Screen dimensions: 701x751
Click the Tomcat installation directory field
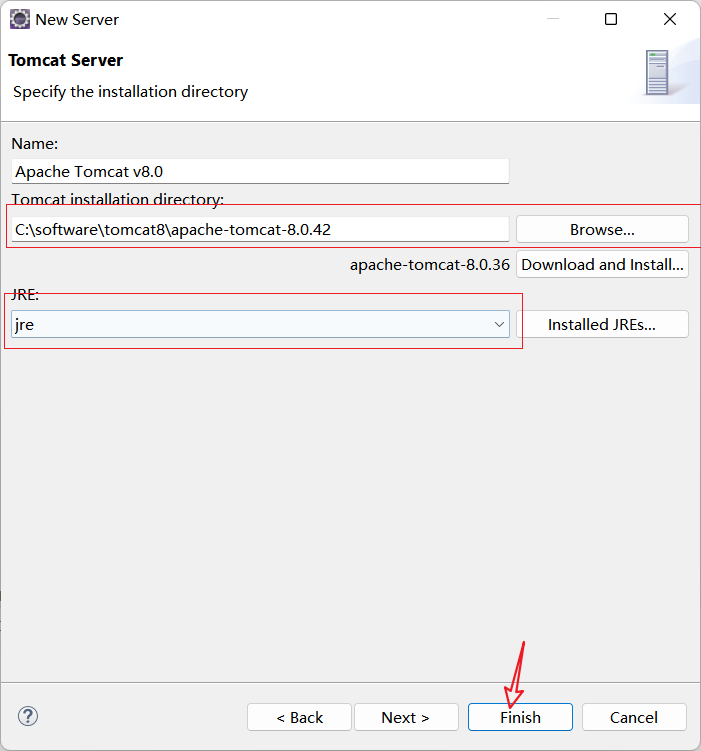(260, 229)
